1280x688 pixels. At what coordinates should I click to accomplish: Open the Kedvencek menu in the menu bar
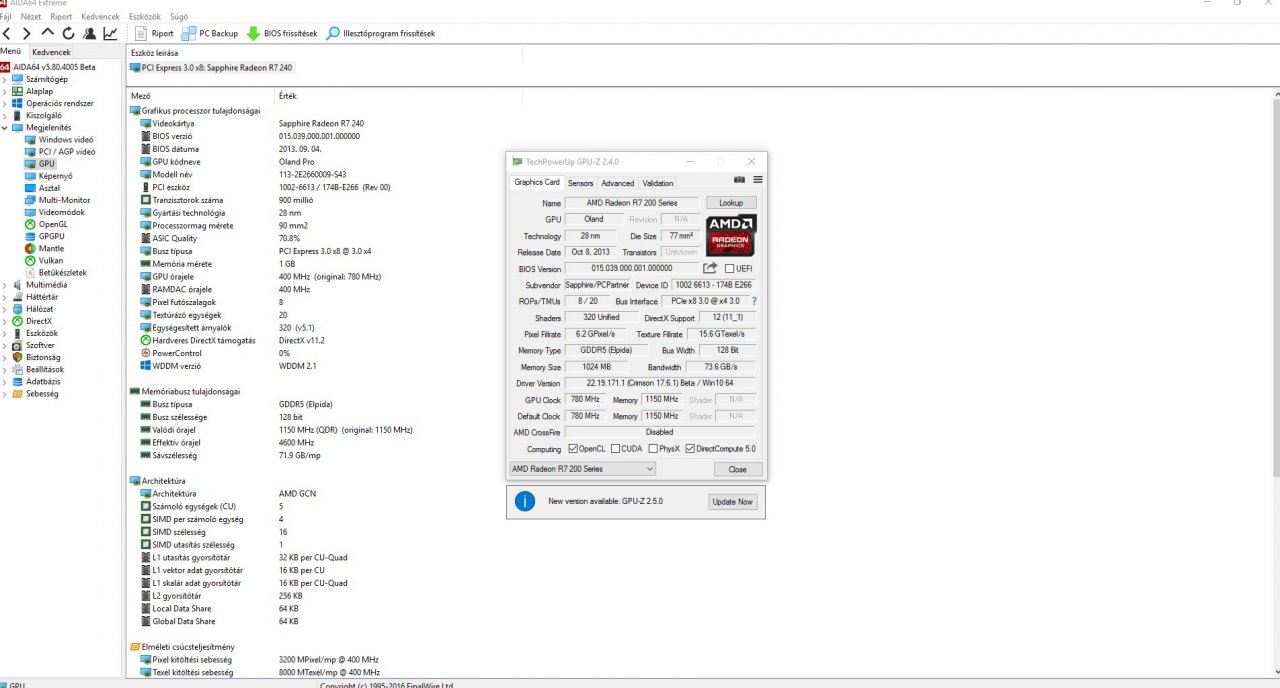click(100, 17)
